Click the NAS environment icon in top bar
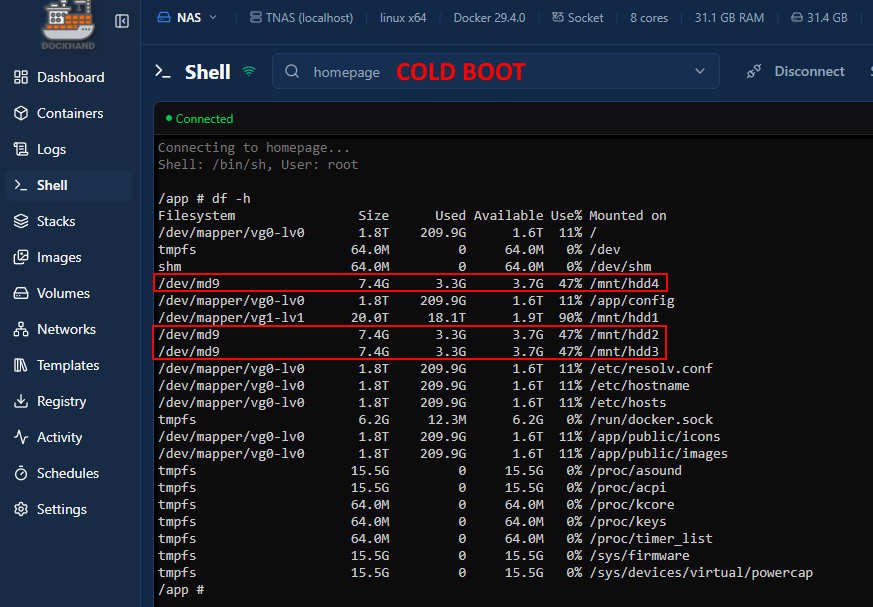This screenshot has width=873, height=607. (164, 17)
